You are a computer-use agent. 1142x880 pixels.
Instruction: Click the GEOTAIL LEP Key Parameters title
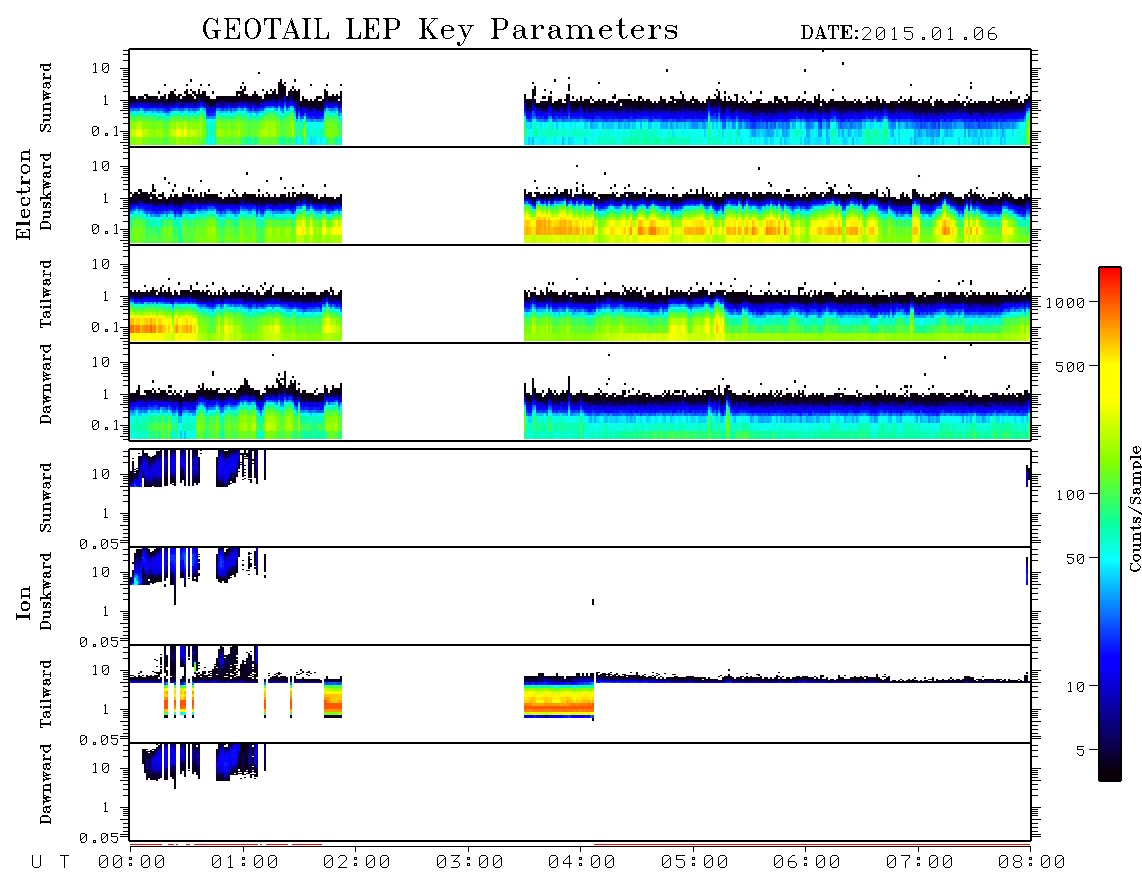(440, 30)
